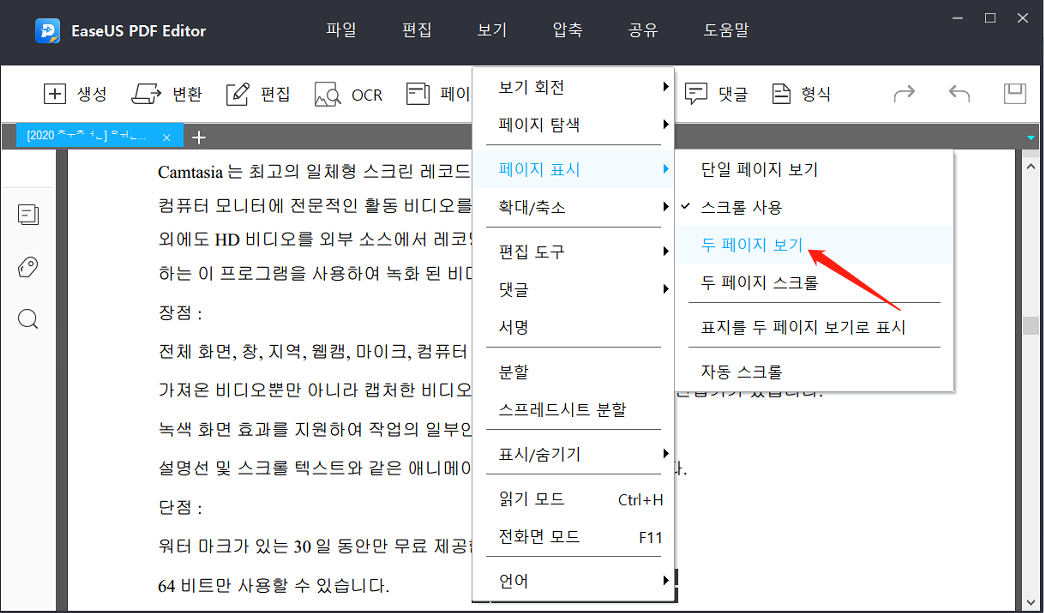Close the EaseUS PDF Editor window
1044x613 pixels.
[1022, 18]
